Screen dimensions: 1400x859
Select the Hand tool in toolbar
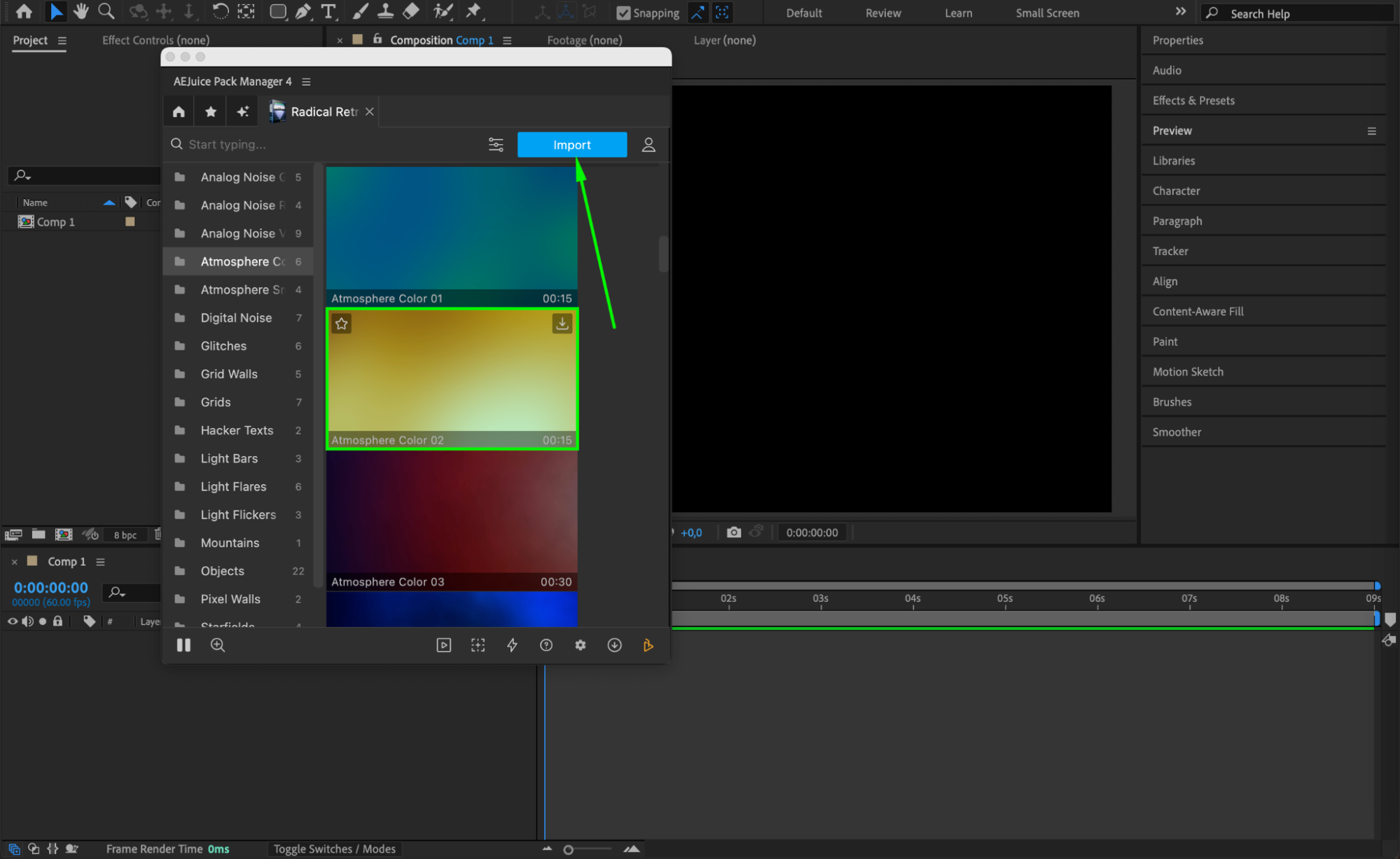click(81, 11)
